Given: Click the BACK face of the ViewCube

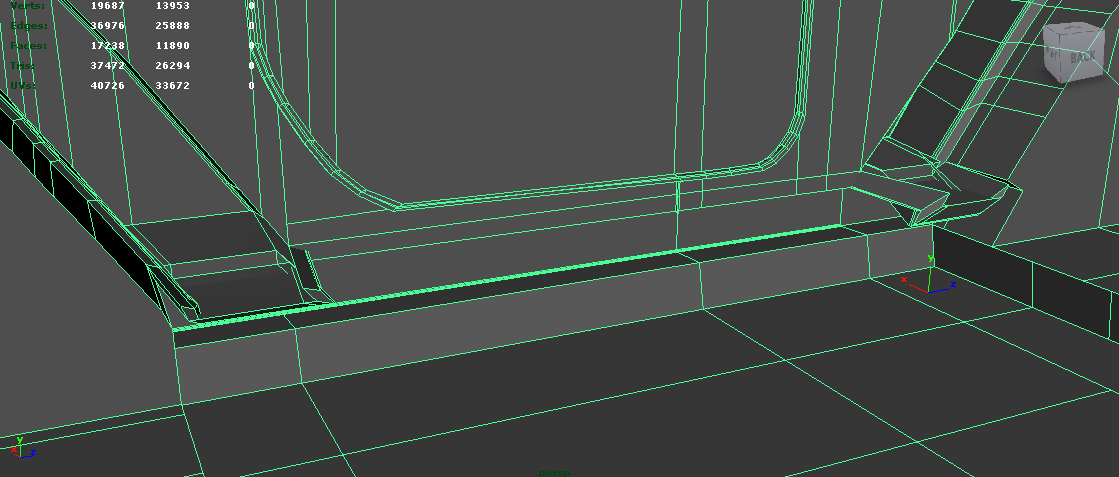Looking at the screenshot, I should pyautogui.click(x=1083, y=59).
